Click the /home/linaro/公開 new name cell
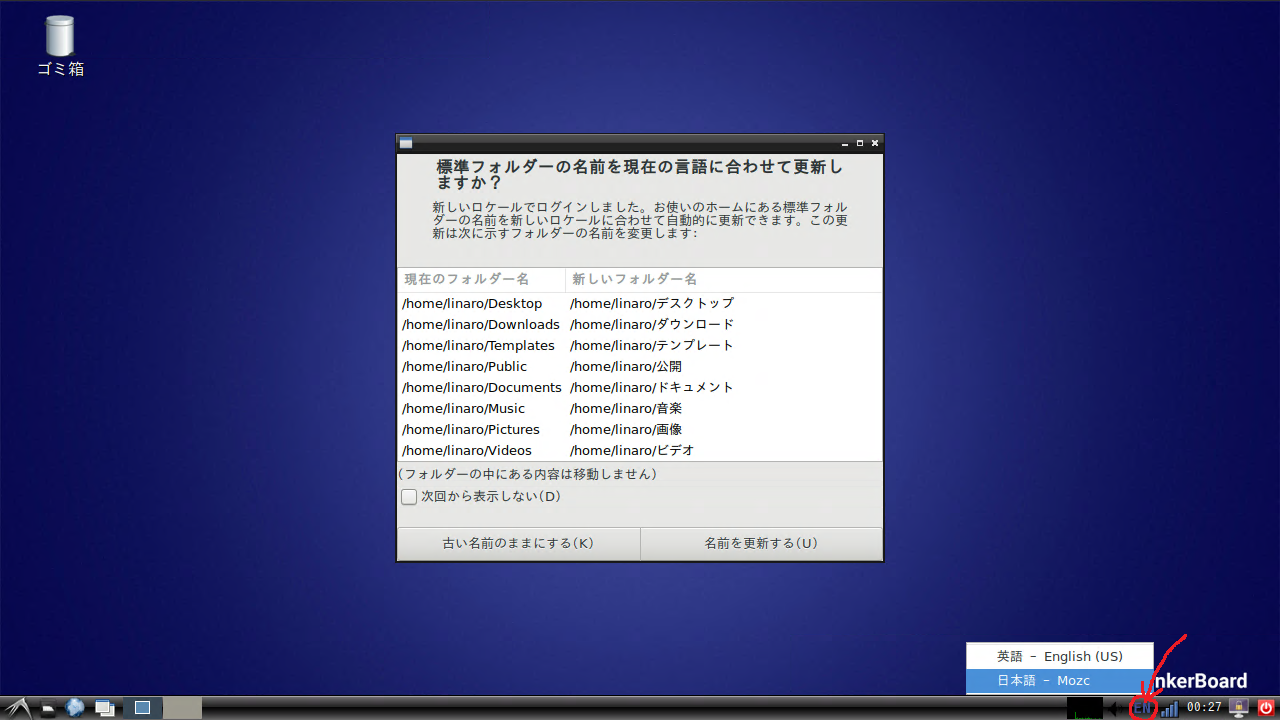Screen dimensions: 1280x720 [626, 366]
